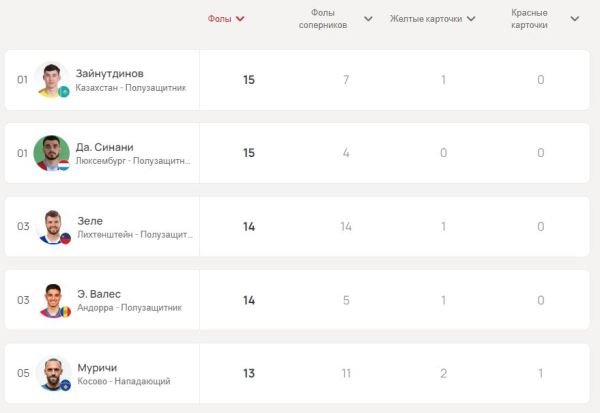
Task: Click the Liechtenstein flag badge on Зеле
Action: pyautogui.click(x=65, y=238)
